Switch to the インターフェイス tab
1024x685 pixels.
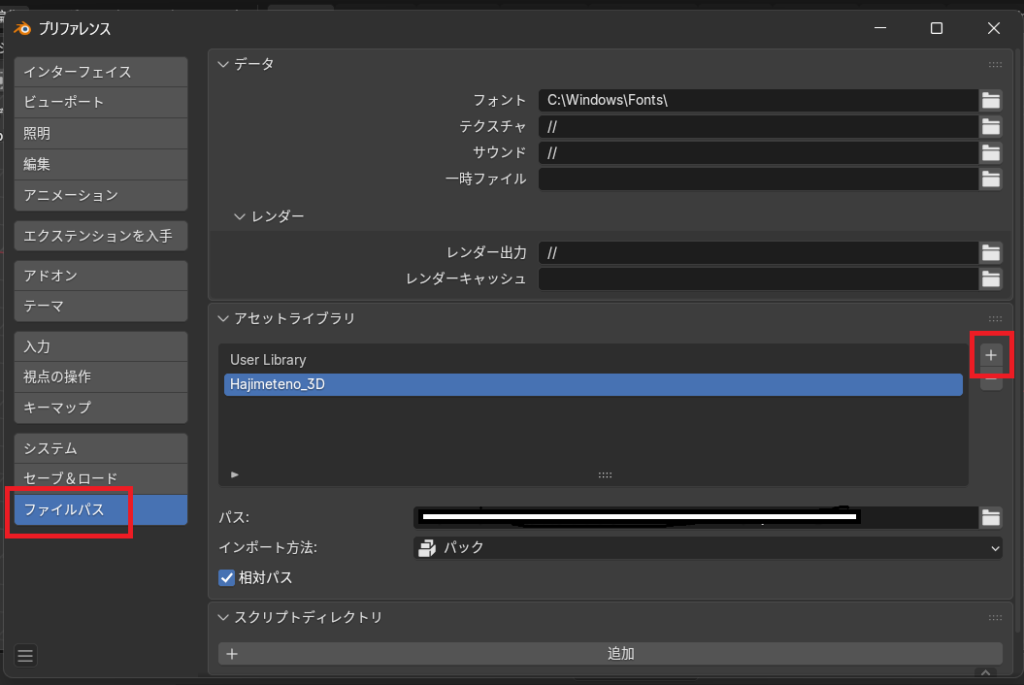[x=101, y=72]
